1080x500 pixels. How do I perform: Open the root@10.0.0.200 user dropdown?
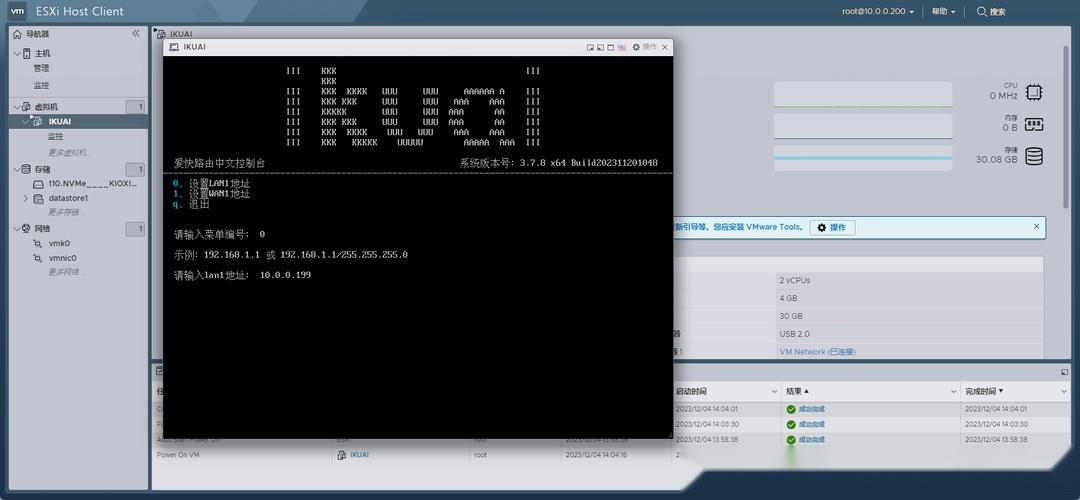point(878,12)
